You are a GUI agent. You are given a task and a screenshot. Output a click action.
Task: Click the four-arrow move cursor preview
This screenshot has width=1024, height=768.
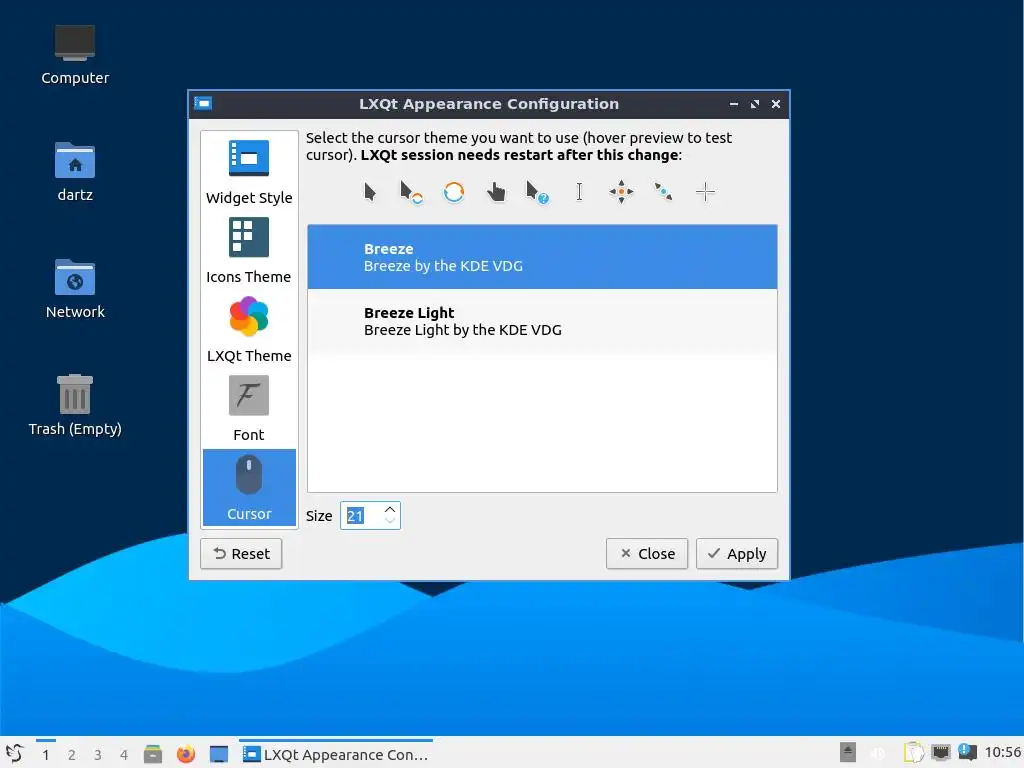click(x=621, y=192)
